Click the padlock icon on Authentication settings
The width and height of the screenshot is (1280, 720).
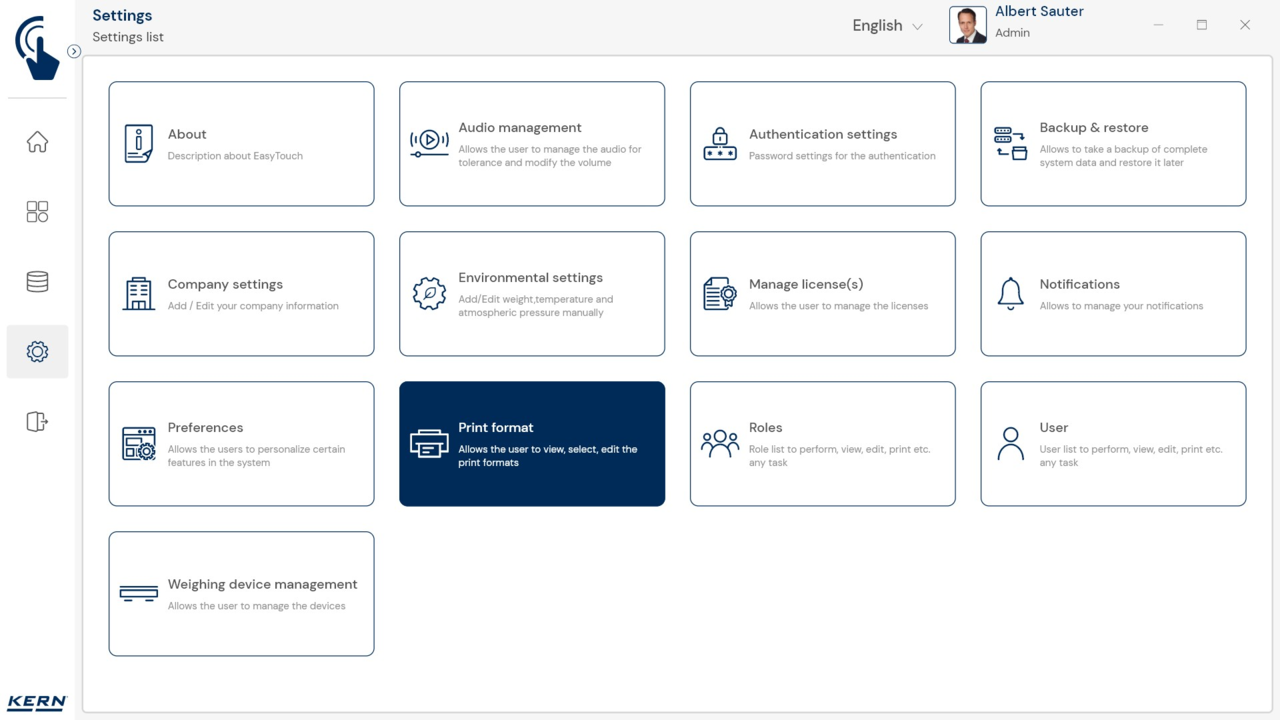(x=720, y=144)
